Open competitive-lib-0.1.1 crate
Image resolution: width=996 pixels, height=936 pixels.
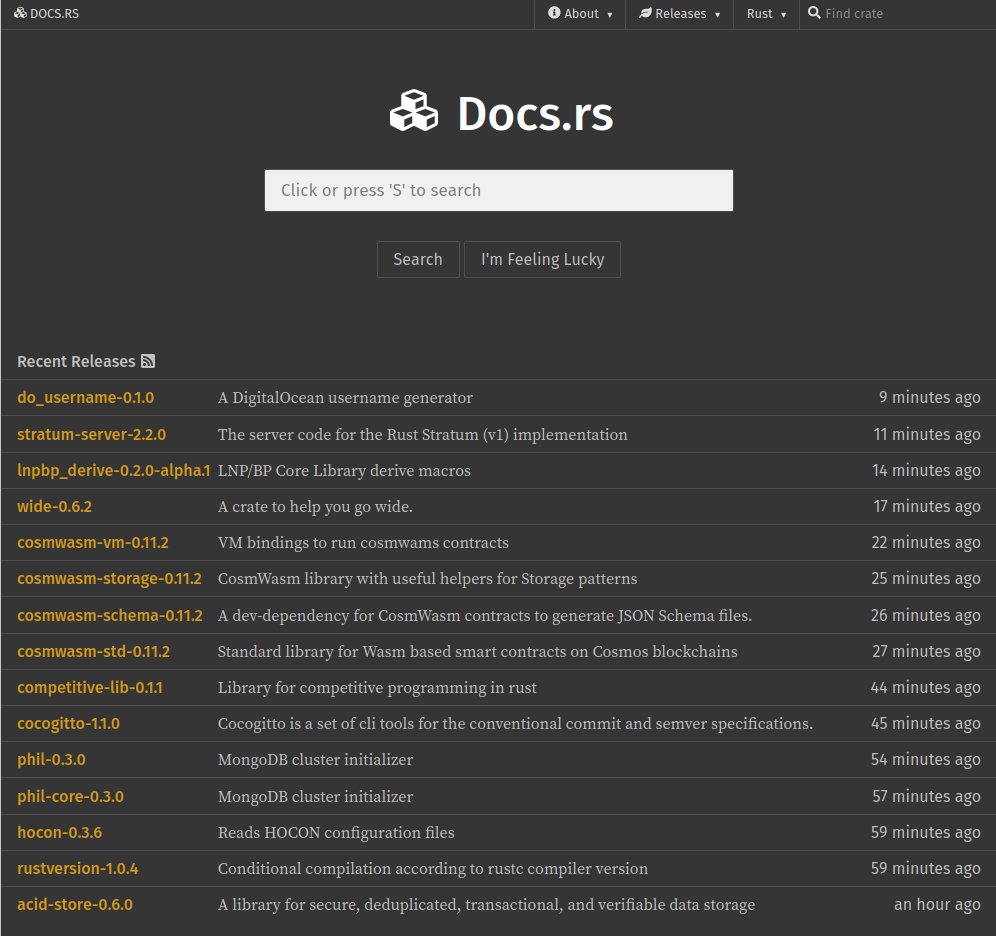click(x=90, y=688)
